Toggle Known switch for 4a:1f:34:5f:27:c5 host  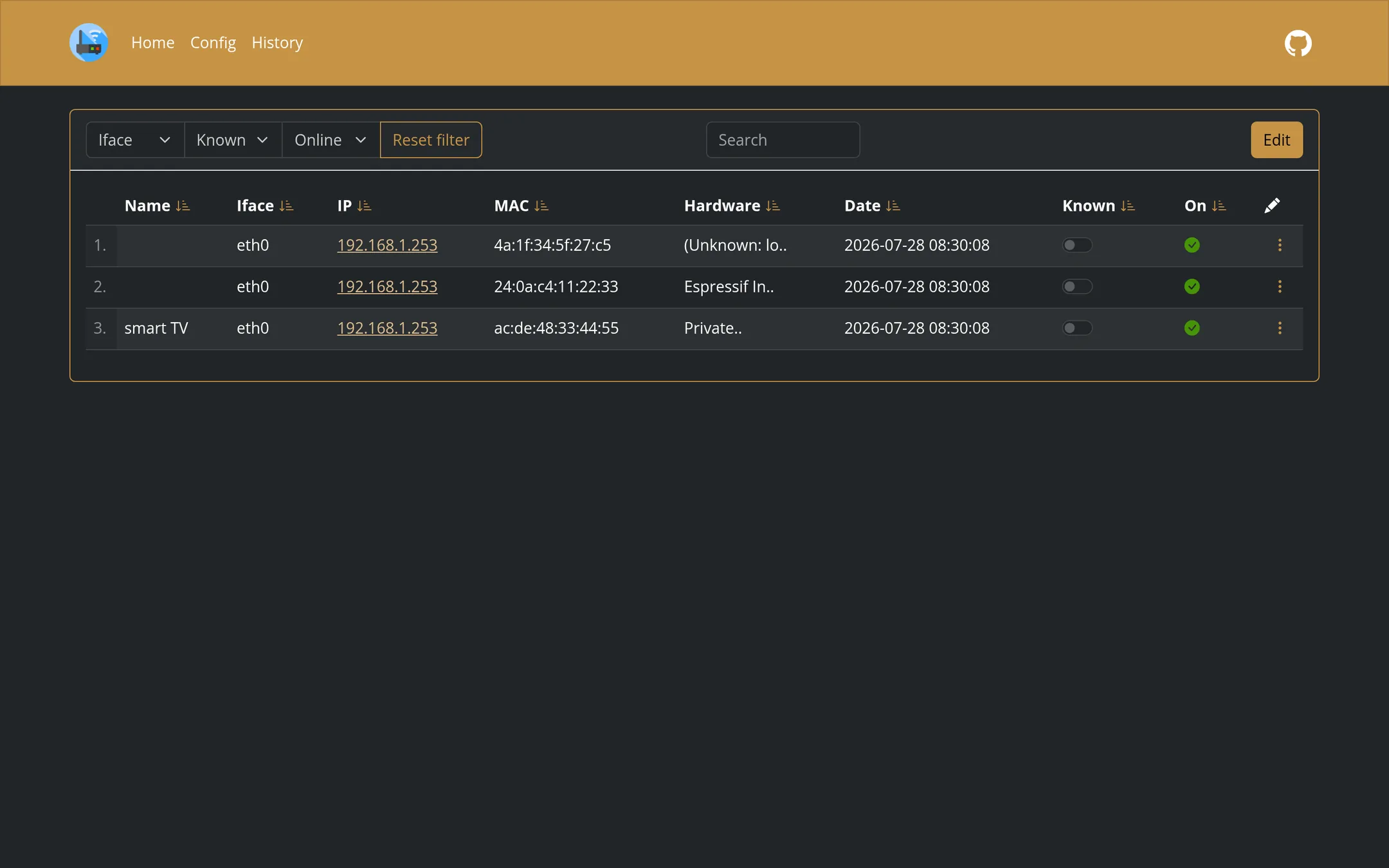[1077, 245]
